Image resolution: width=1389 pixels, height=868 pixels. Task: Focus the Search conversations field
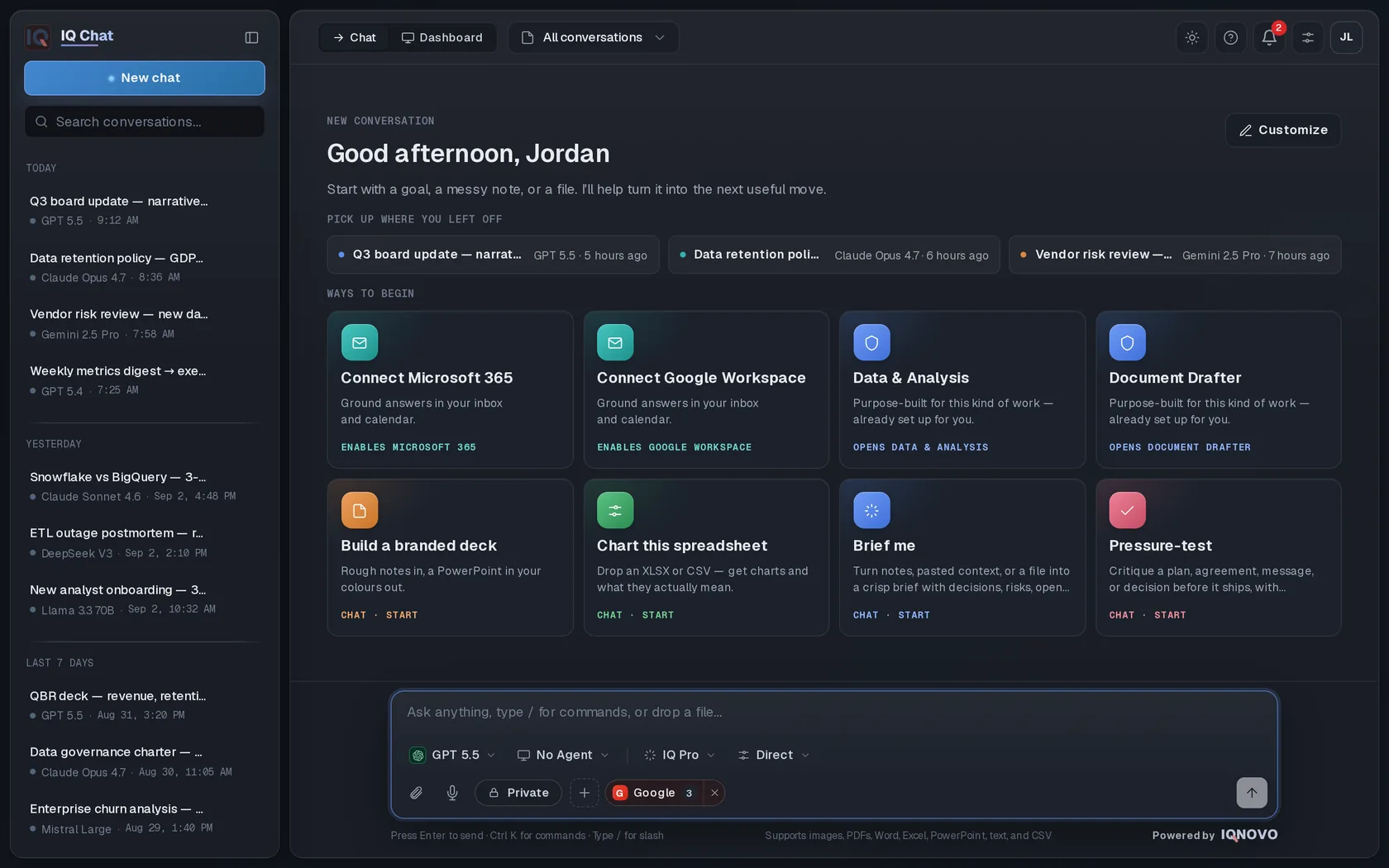pyautogui.click(x=145, y=122)
